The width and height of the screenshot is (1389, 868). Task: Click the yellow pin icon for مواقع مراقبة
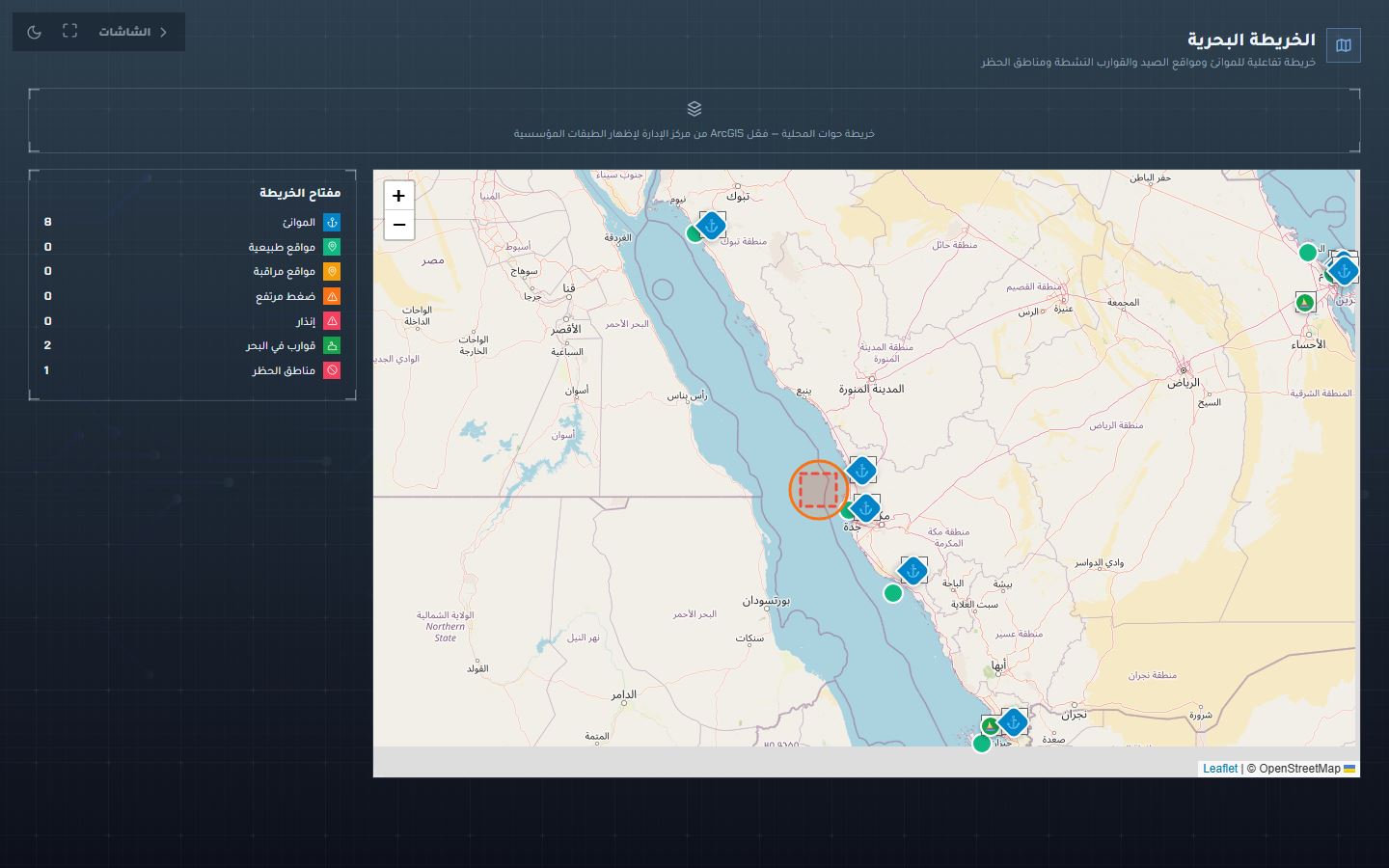click(332, 272)
